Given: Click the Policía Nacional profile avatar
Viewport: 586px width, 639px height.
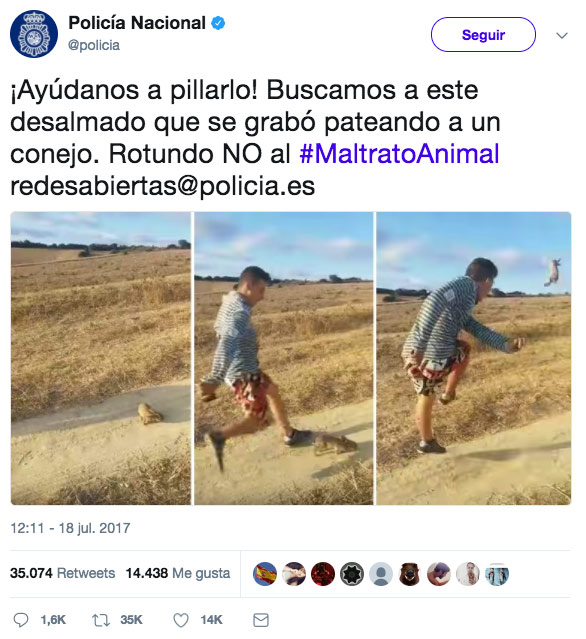Looking at the screenshot, I should pos(34,34).
